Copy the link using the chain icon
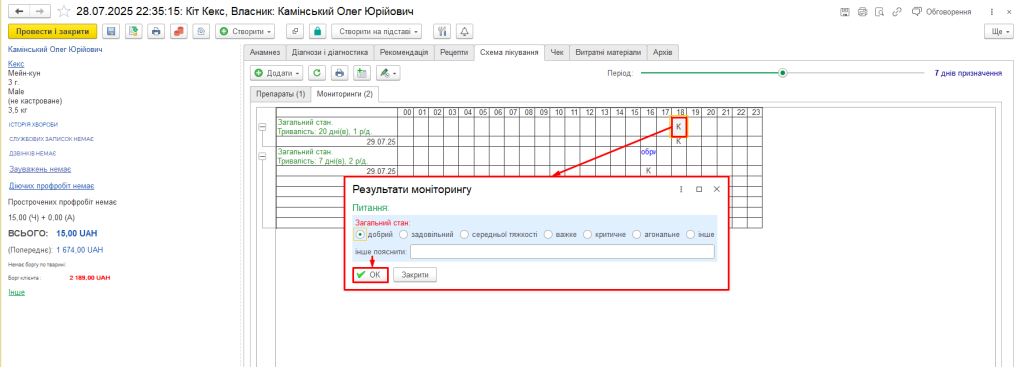The image size is (1024, 367). tap(897, 12)
